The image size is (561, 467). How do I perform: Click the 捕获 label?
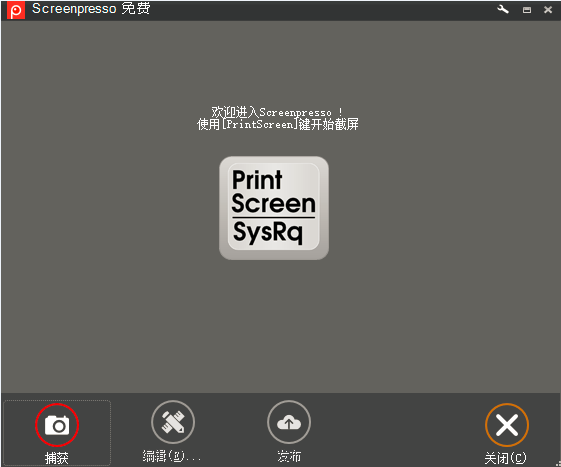[x=57, y=458]
